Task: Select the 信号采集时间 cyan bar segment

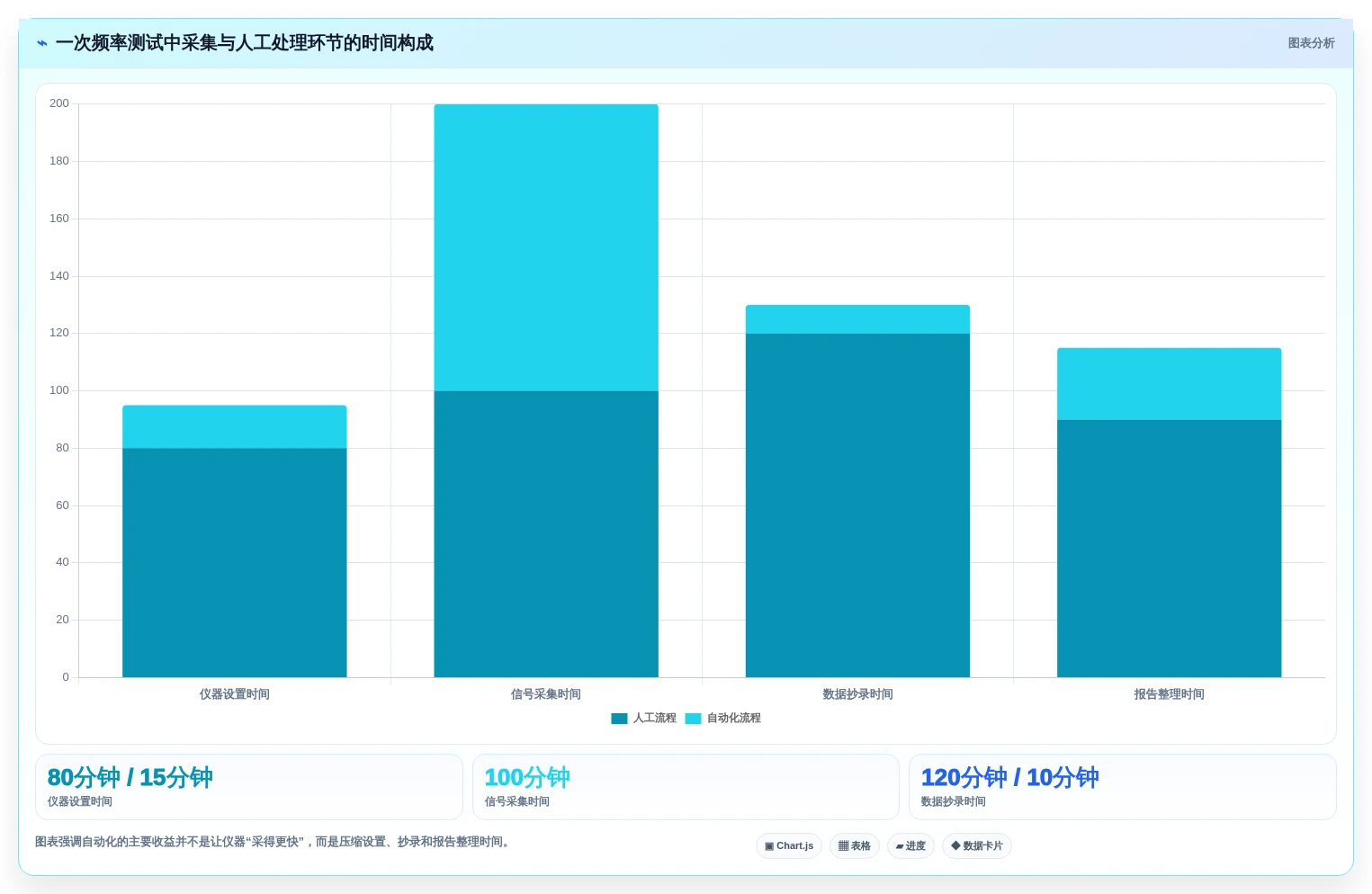Action: click(546, 247)
